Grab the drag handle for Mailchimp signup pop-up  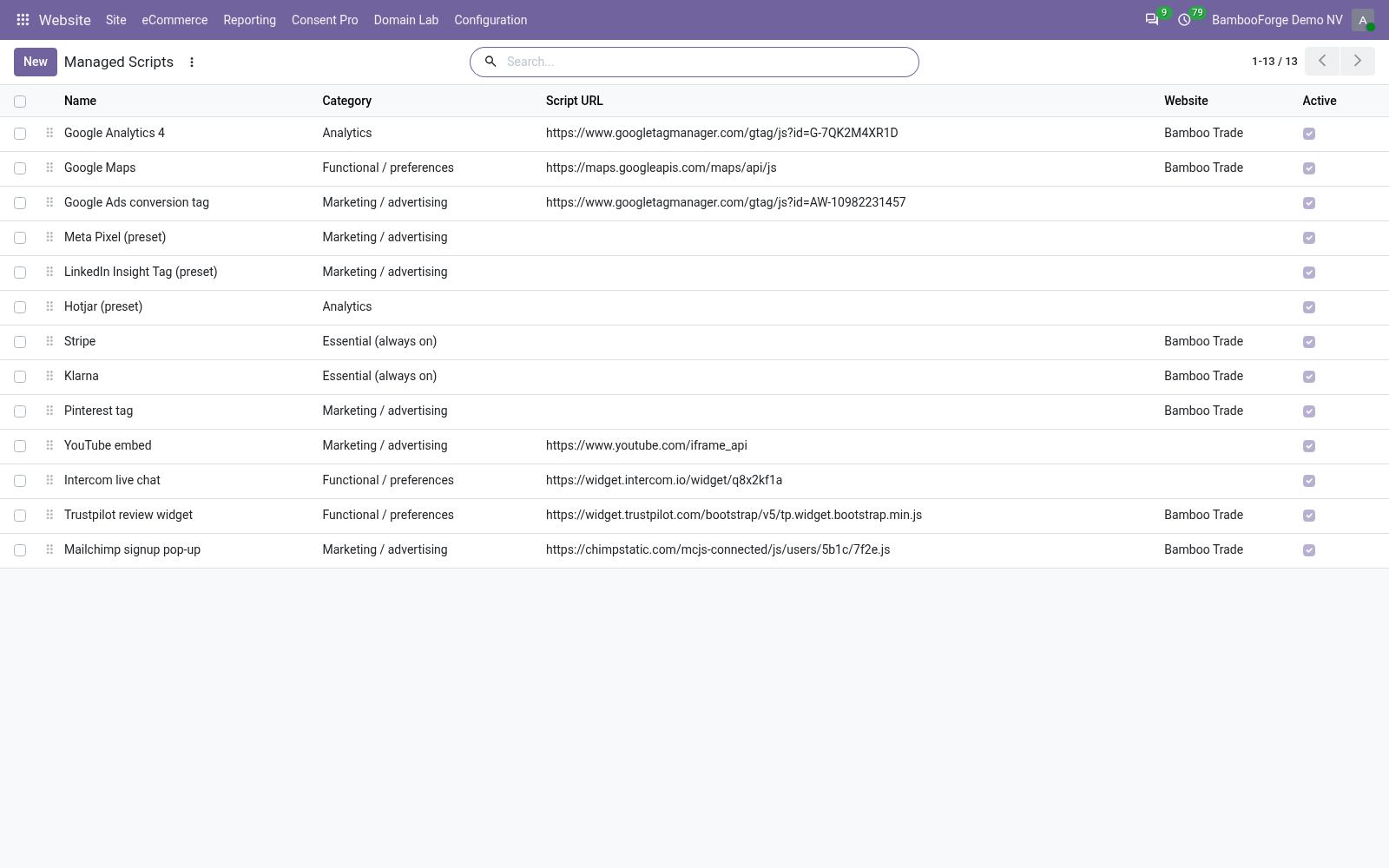tap(49, 549)
